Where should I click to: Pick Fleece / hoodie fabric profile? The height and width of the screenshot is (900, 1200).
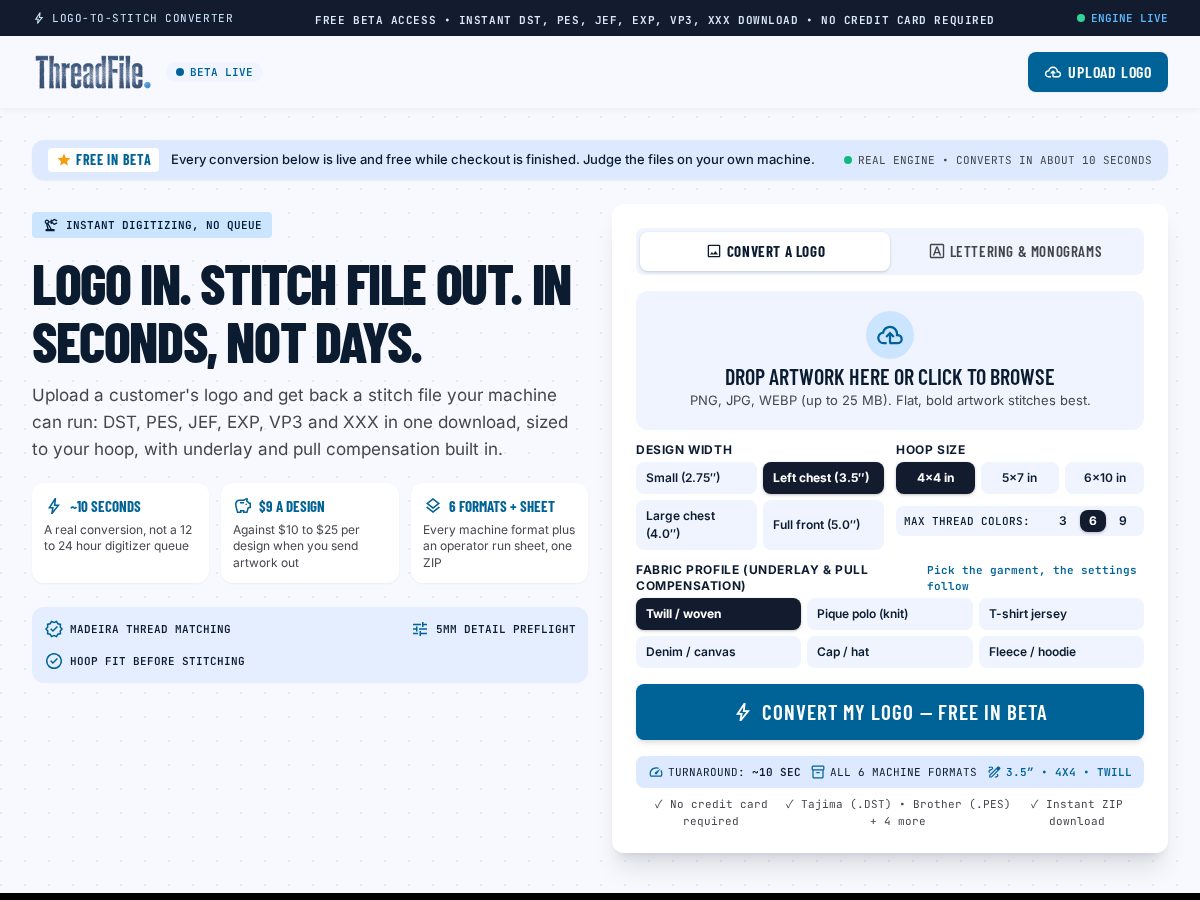pyautogui.click(x=1061, y=652)
